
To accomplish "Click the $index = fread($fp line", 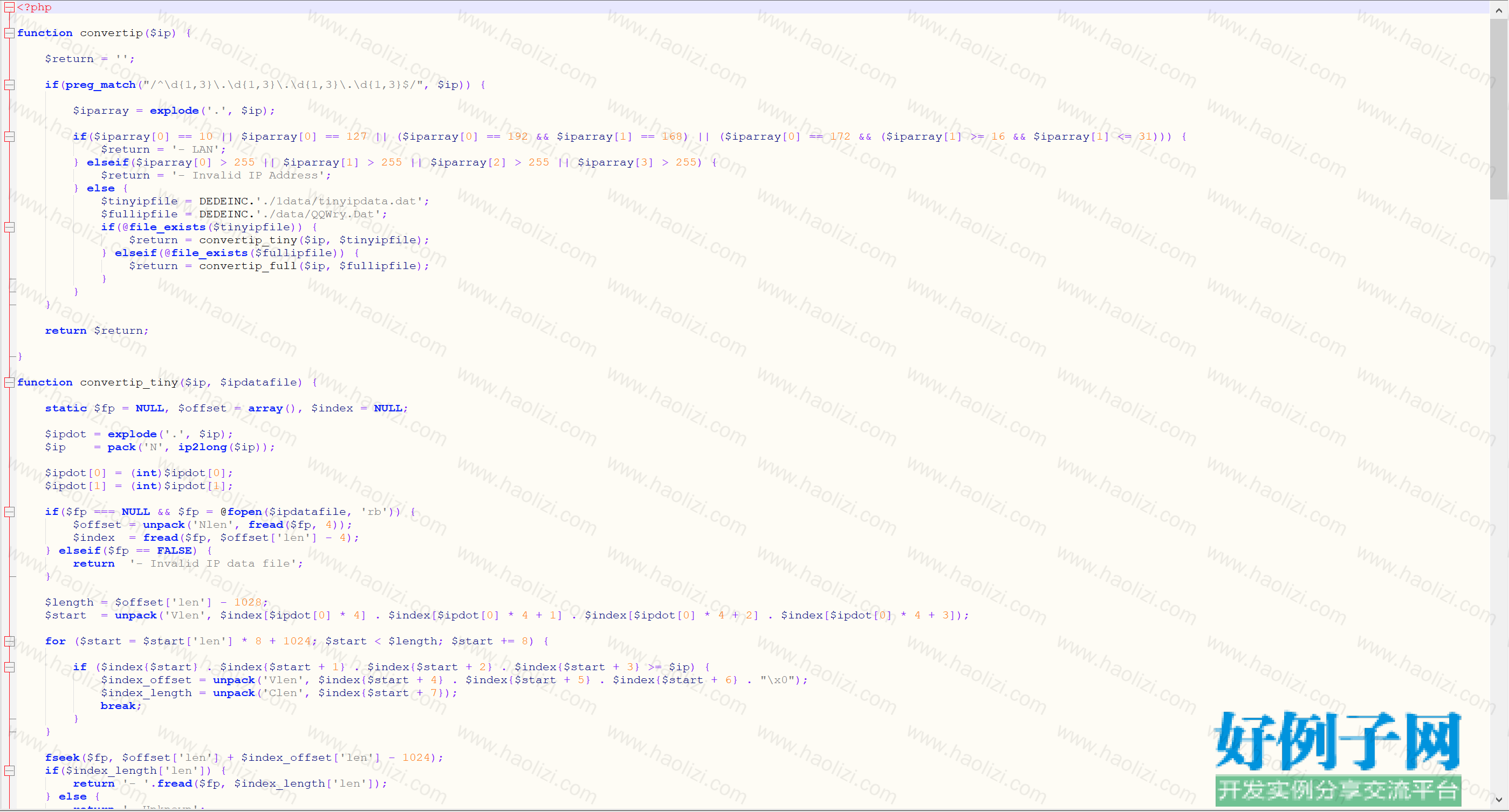I will point(216,538).
